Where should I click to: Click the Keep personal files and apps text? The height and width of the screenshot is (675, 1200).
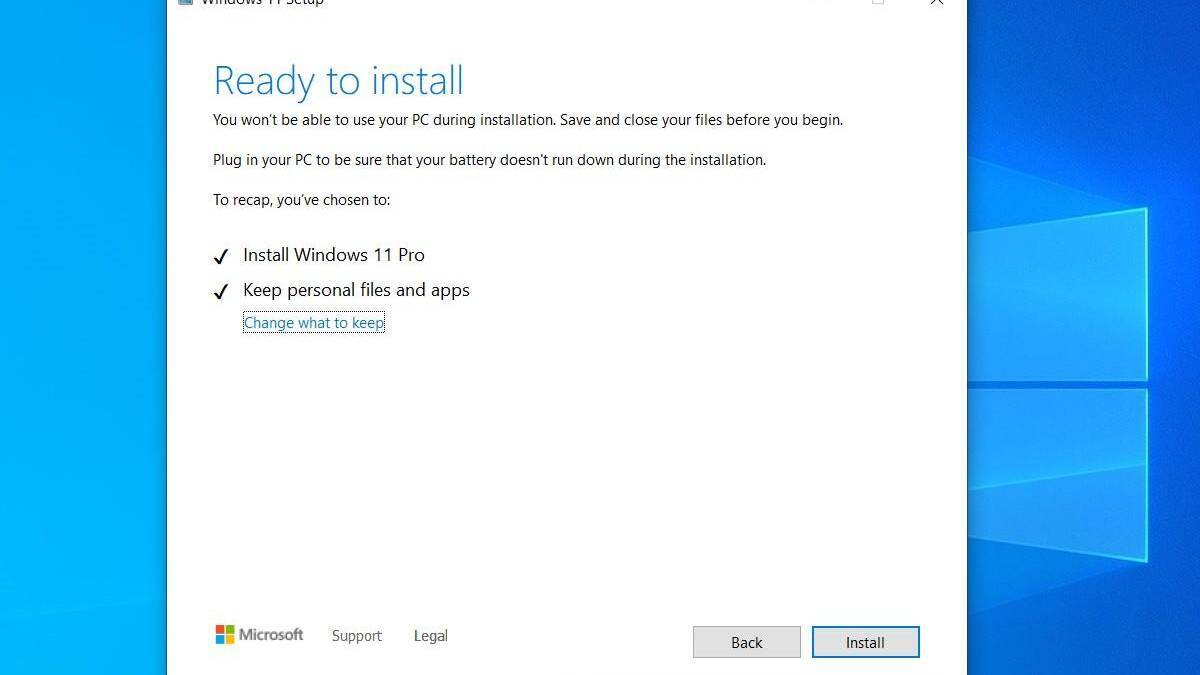point(356,290)
